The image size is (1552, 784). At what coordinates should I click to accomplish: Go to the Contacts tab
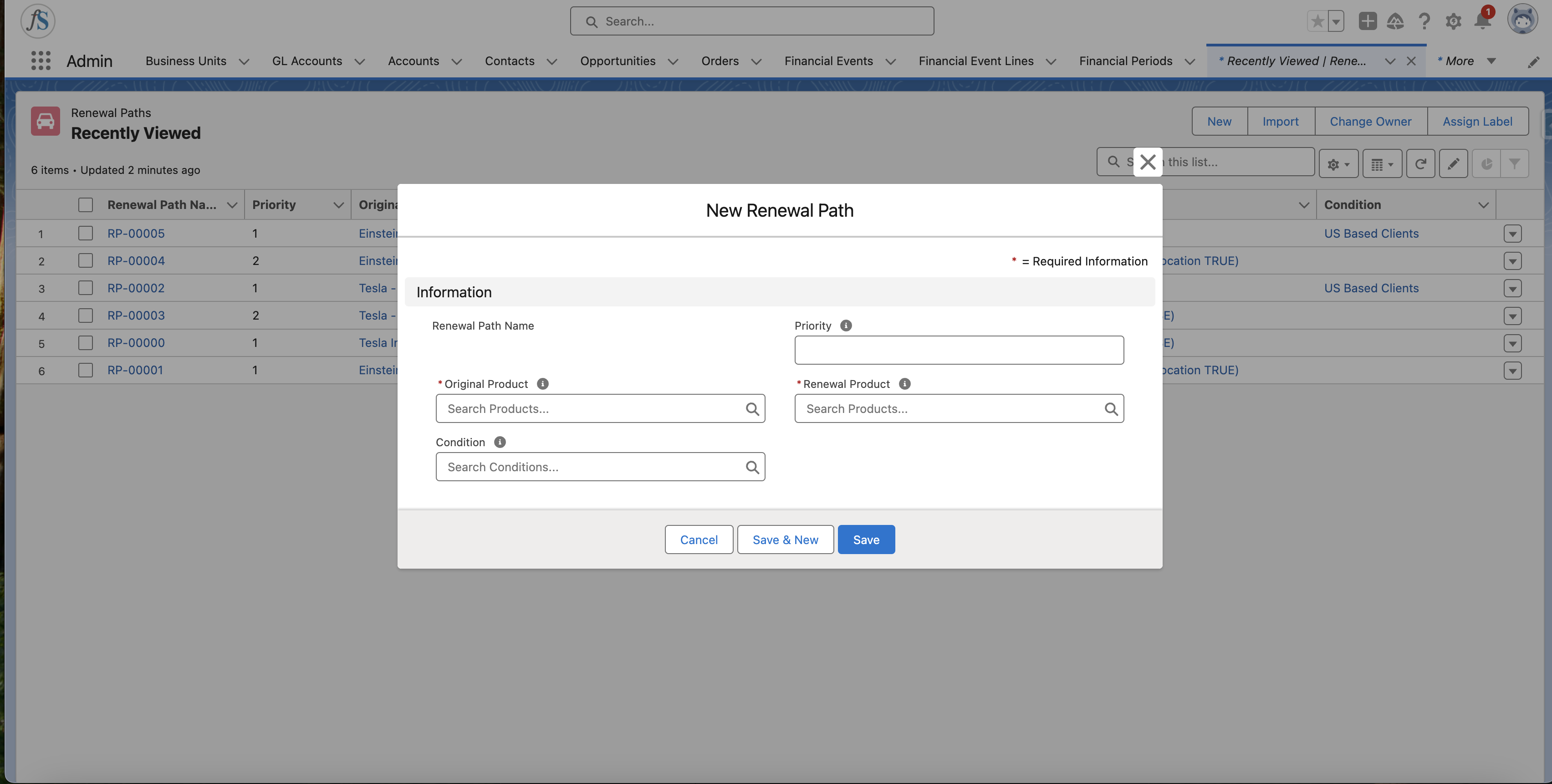(x=510, y=61)
